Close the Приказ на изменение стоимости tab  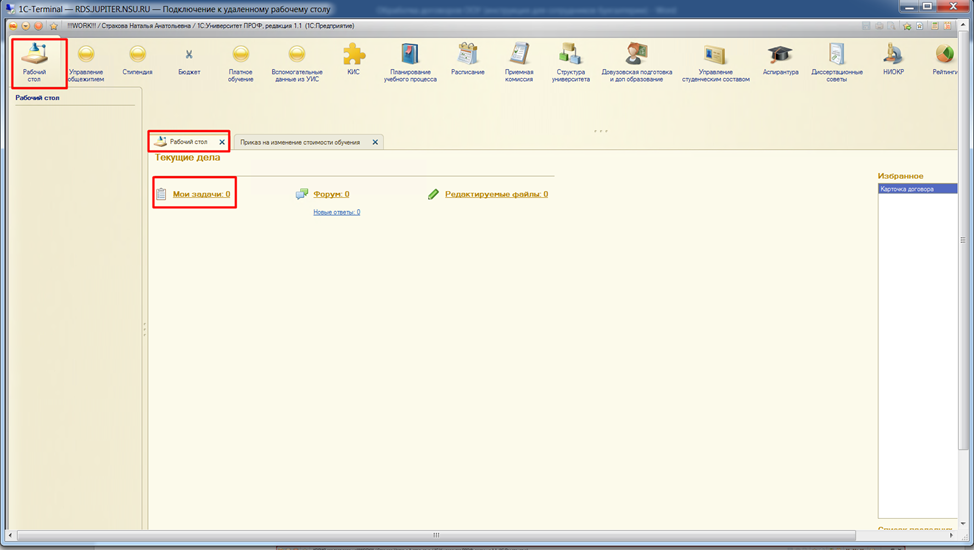tap(375, 142)
